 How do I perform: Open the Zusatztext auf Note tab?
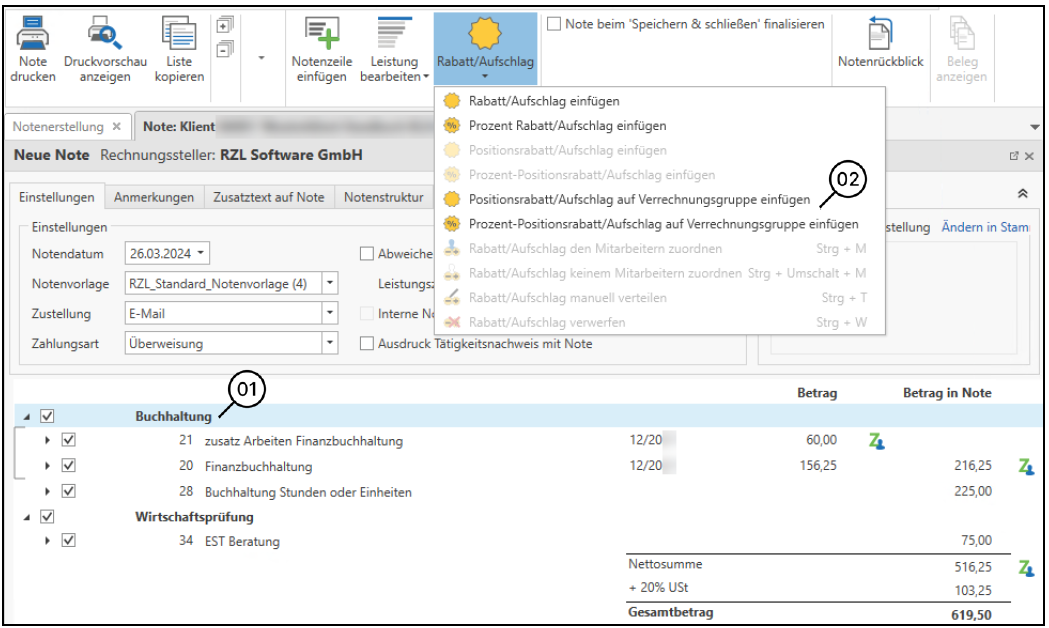[268, 197]
